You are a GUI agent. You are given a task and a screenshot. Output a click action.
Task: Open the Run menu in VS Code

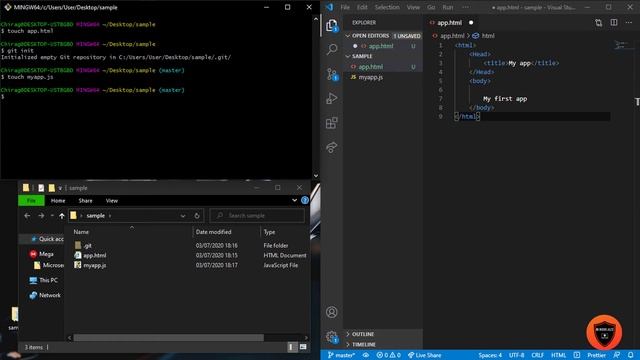(x=448, y=7)
